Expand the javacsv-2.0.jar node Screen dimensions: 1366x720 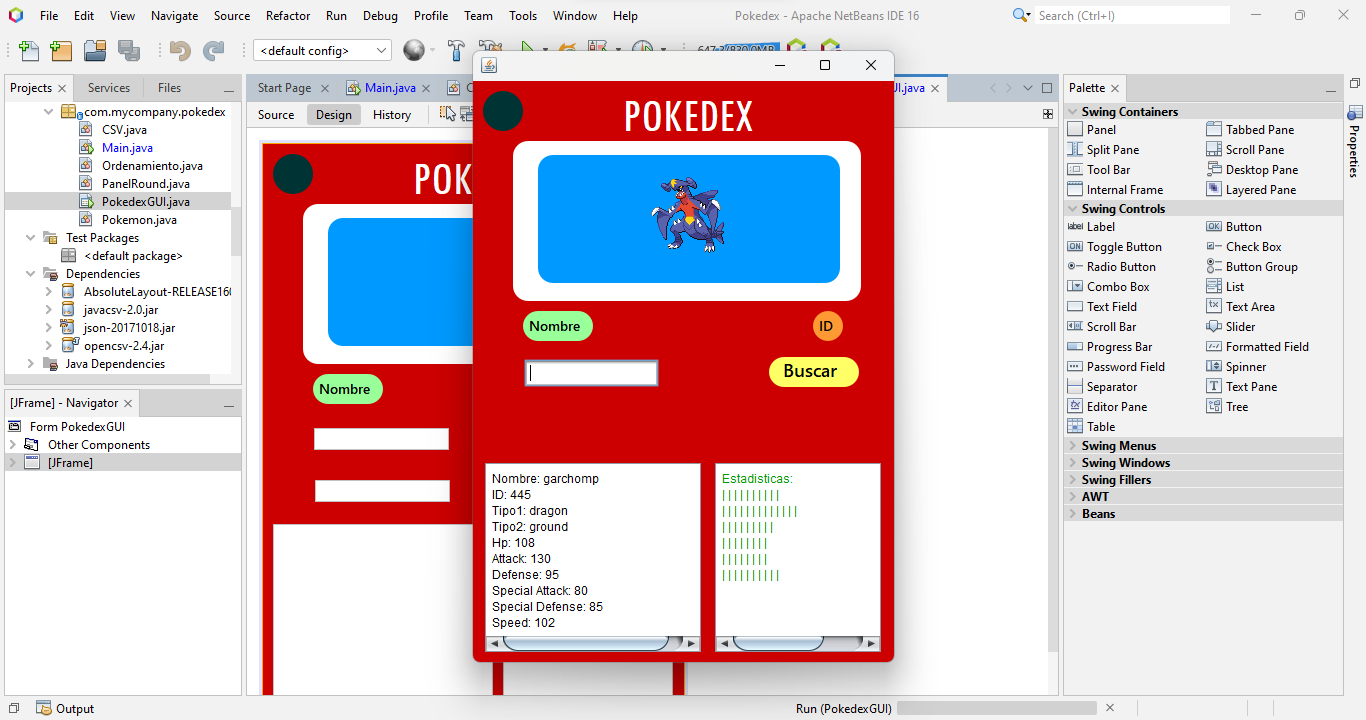click(x=49, y=310)
